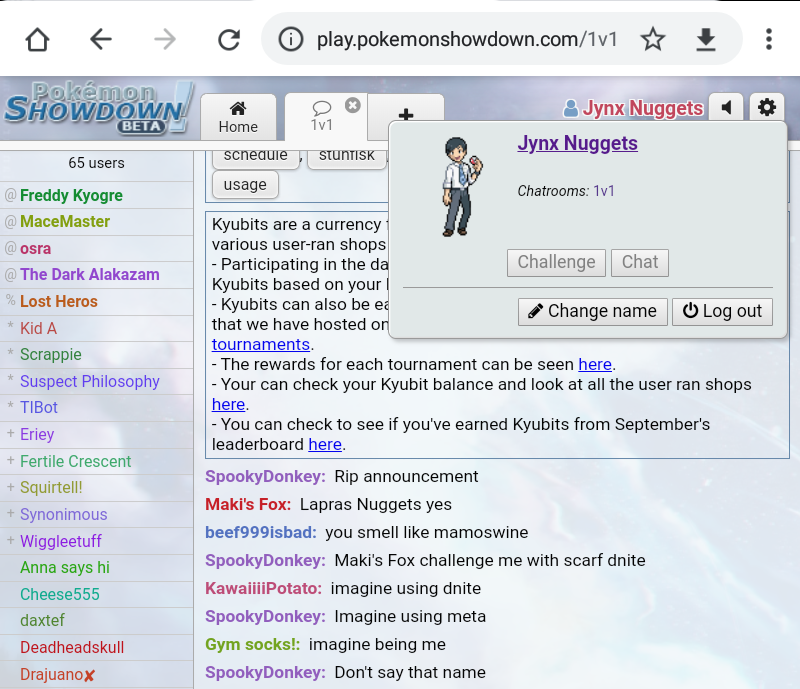Click the Challenge button

pos(556,262)
